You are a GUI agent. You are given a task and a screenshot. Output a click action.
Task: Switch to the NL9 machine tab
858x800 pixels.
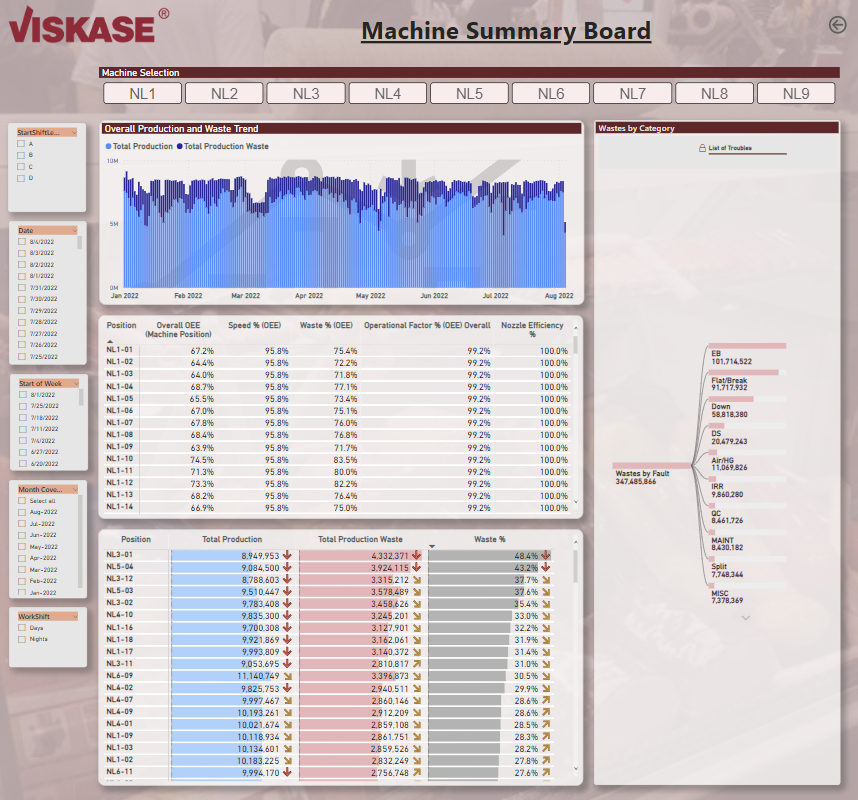pyautogui.click(x=795, y=92)
